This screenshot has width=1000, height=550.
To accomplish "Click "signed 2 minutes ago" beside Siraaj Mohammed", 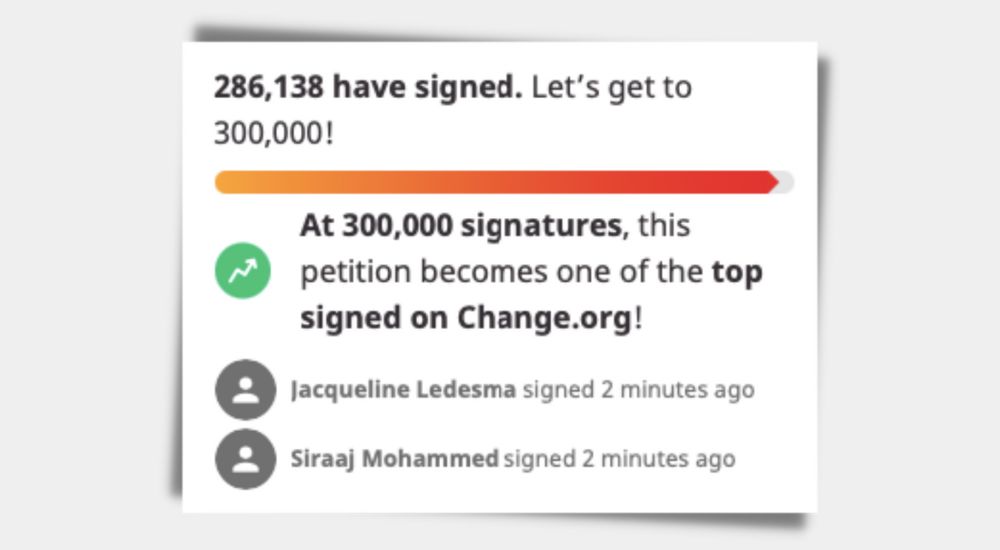I will (x=619, y=459).
